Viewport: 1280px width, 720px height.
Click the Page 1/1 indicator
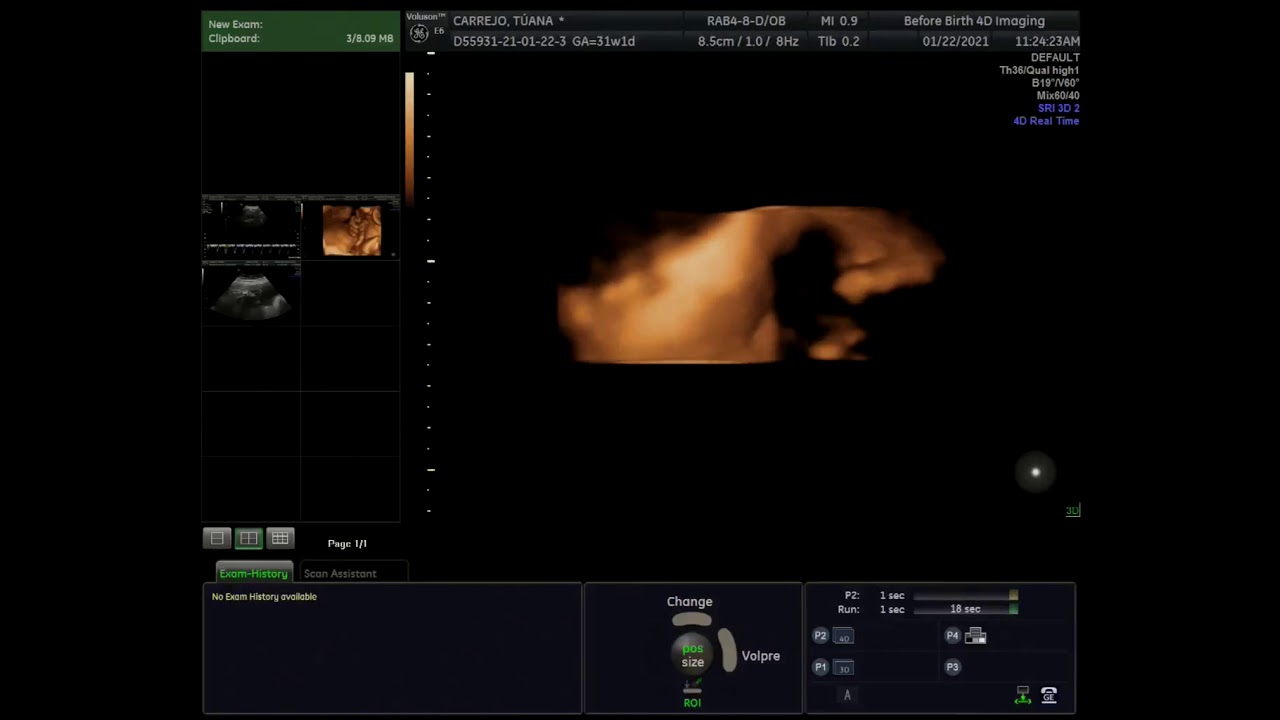(347, 543)
